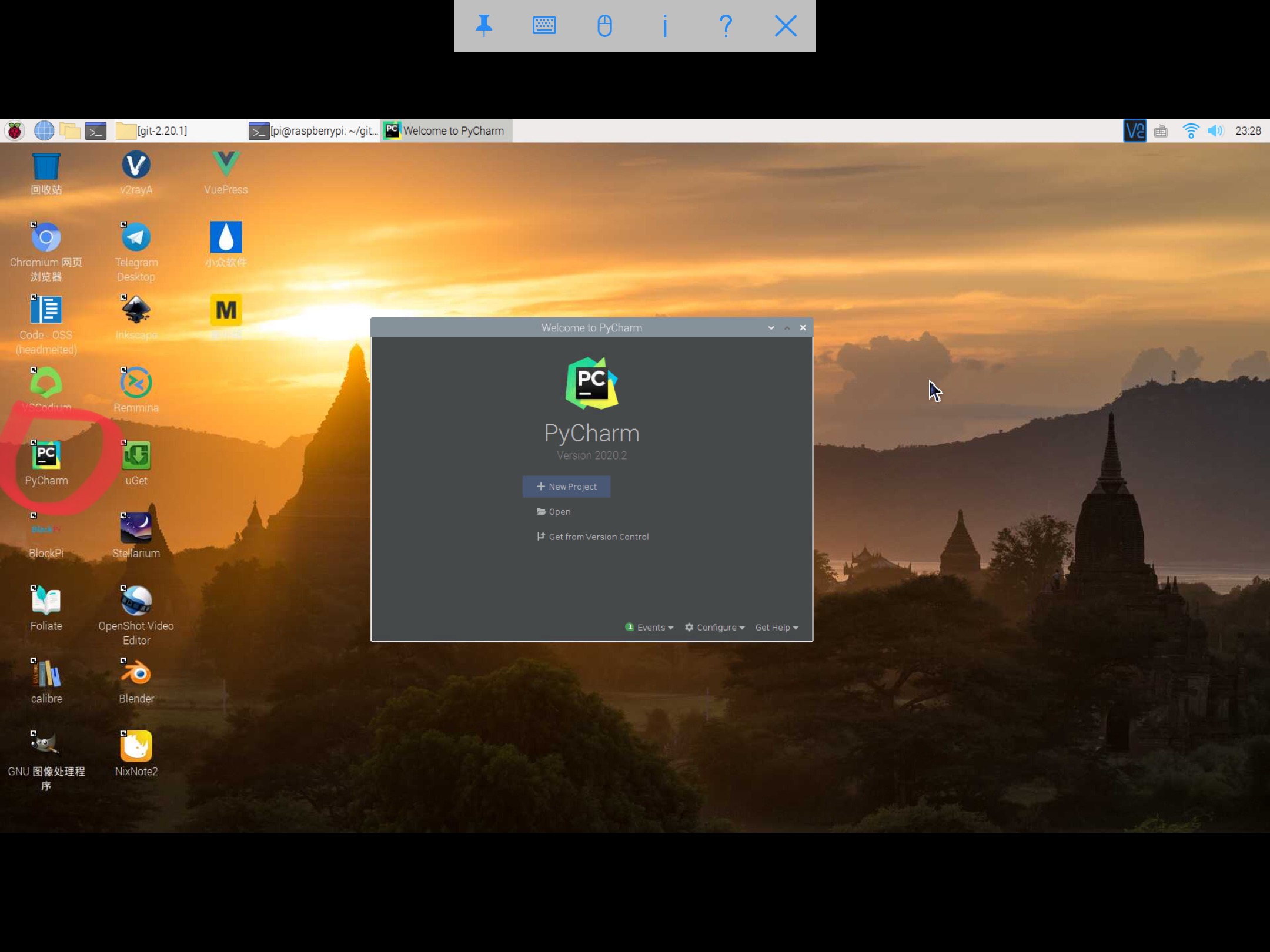The height and width of the screenshot is (952, 1270).
Task: Click the Welcome to PyCharm title bar
Action: (591, 327)
